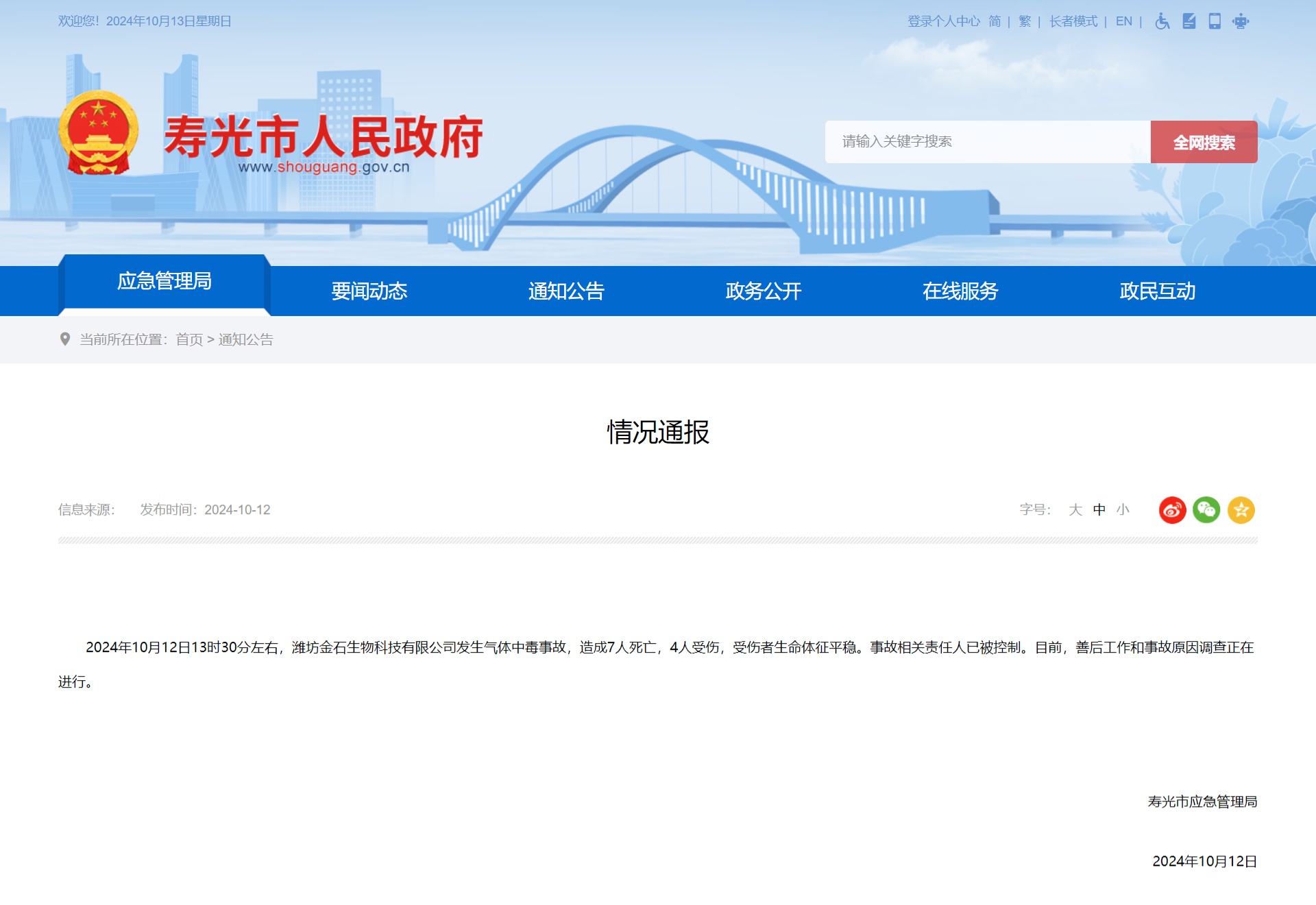
Task: Open mobile version via phone icon
Action: (1215, 21)
